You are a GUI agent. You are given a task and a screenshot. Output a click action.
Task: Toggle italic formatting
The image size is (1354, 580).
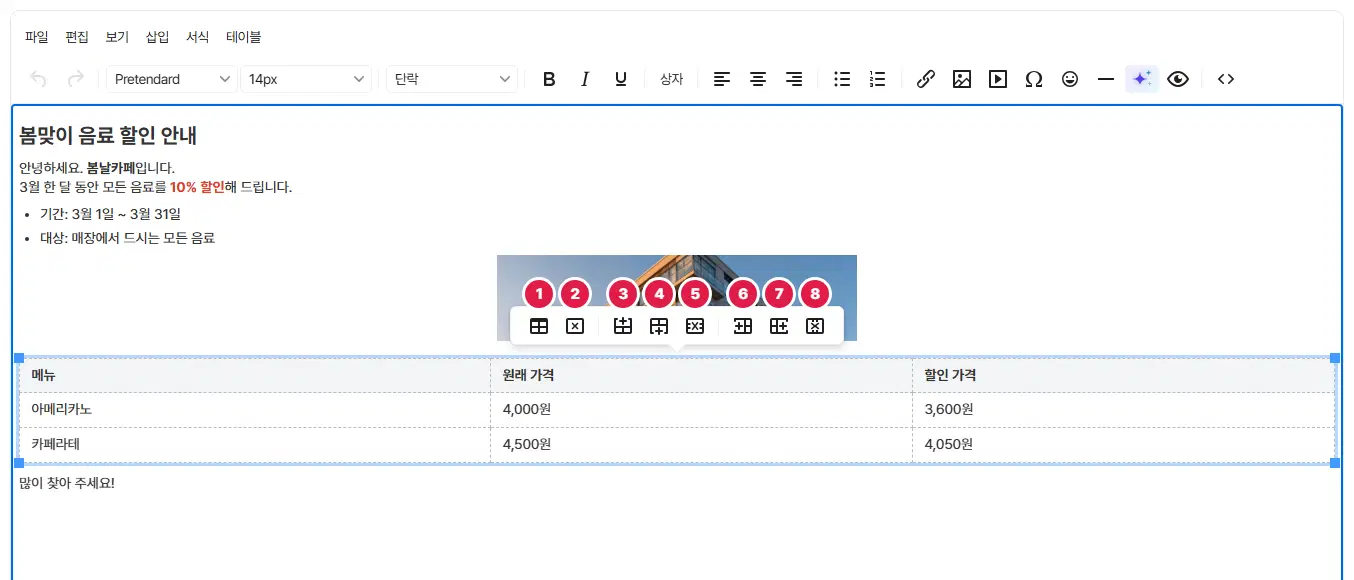pos(585,79)
